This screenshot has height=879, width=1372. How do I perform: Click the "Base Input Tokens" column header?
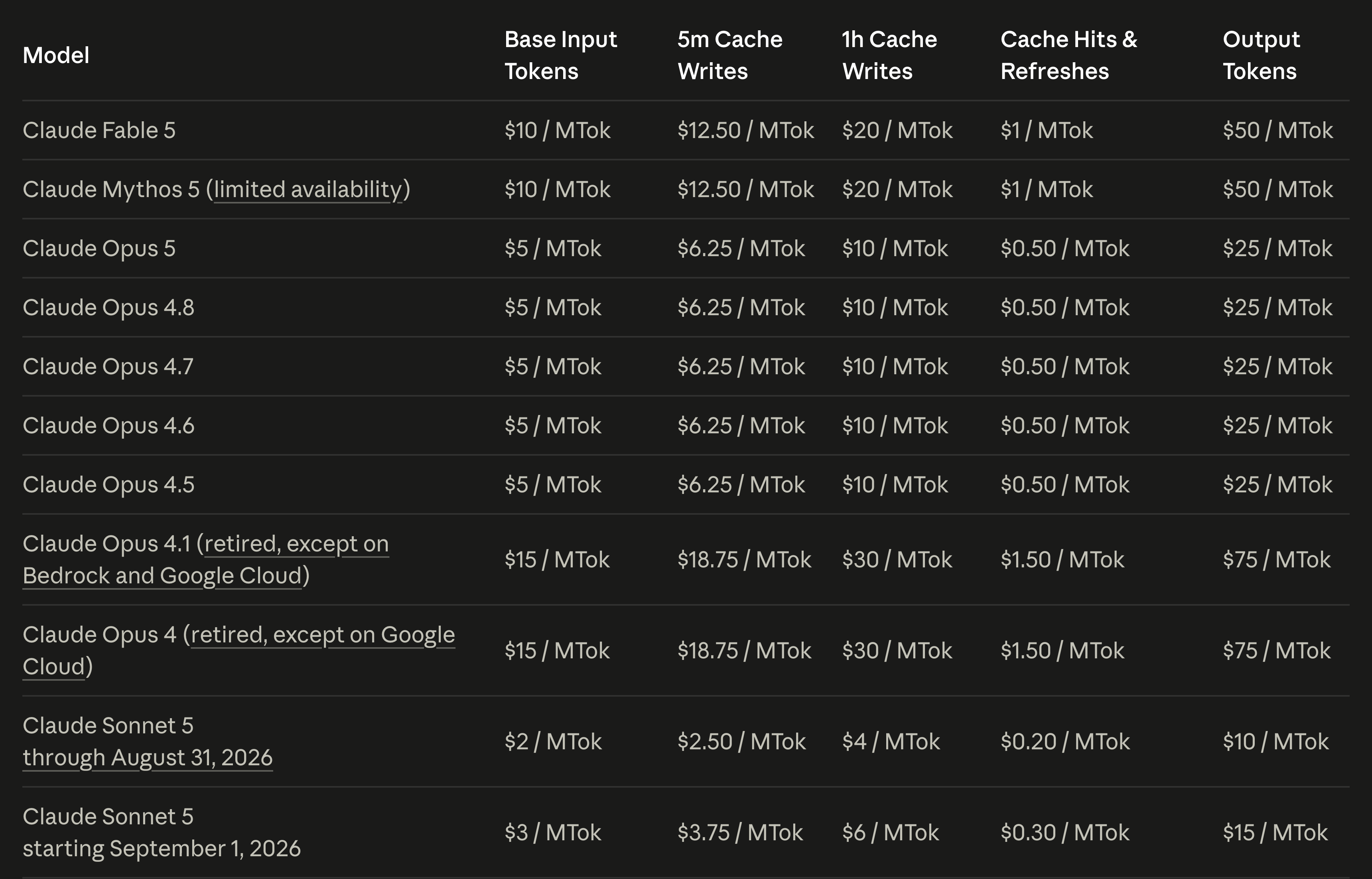coord(561,55)
